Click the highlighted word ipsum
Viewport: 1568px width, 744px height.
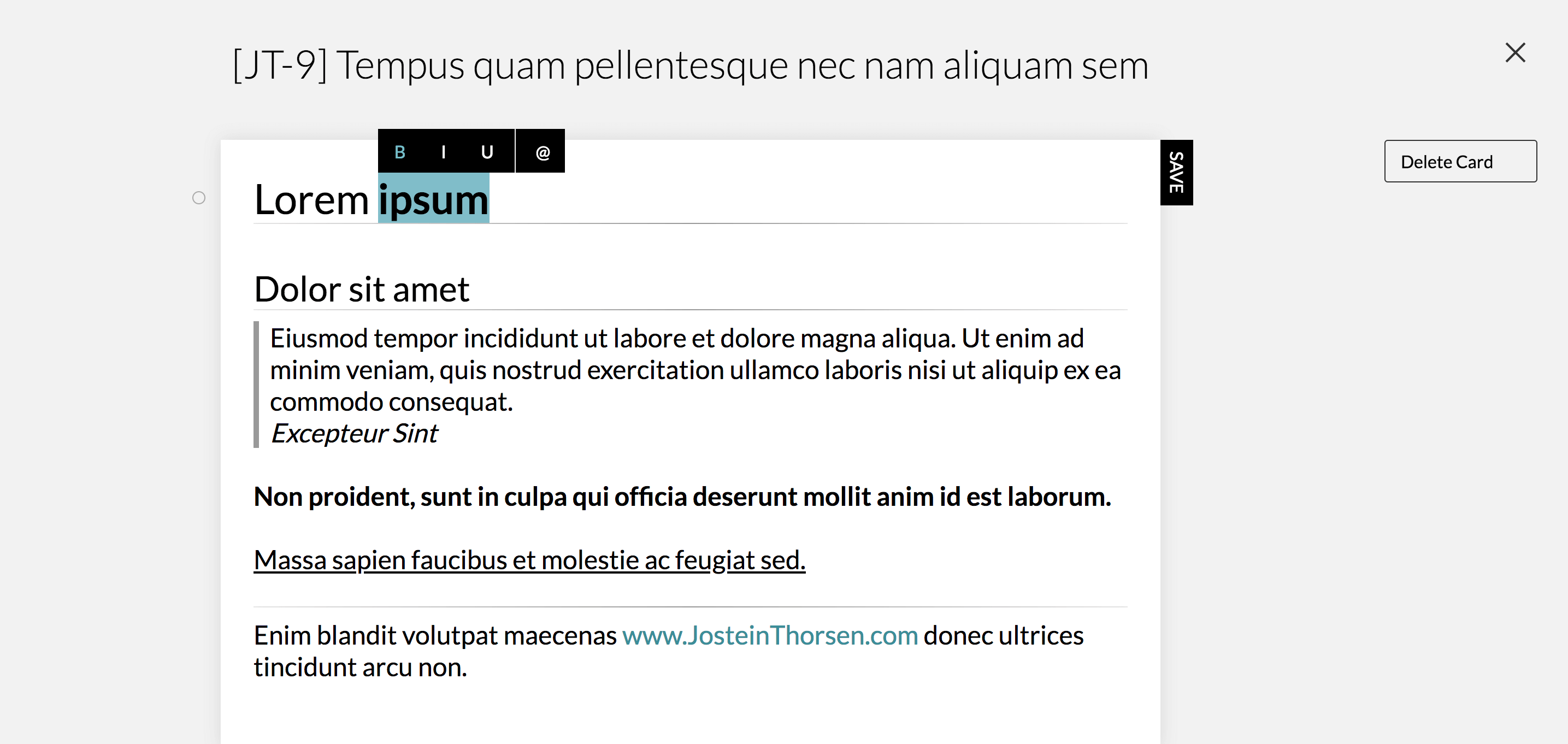(x=433, y=200)
